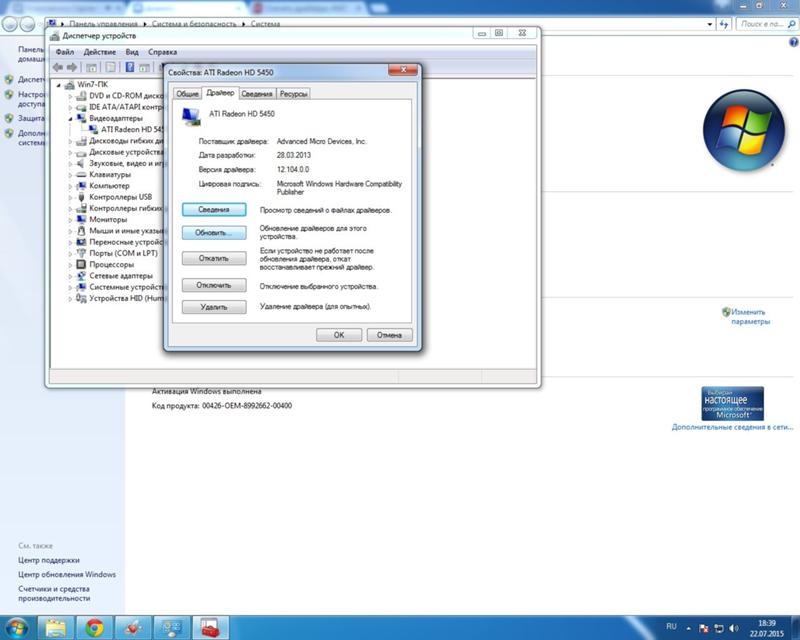Click the Сетевые адаптеры network icon
This screenshot has width=800, height=640.
coord(81,276)
